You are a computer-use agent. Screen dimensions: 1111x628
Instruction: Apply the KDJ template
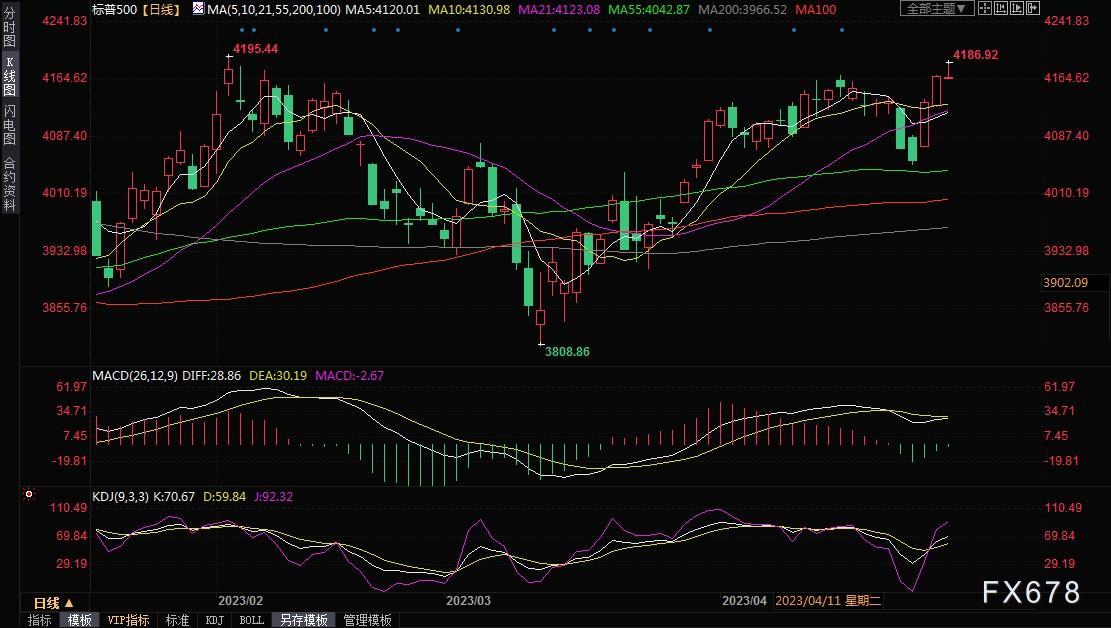point(214,620)
